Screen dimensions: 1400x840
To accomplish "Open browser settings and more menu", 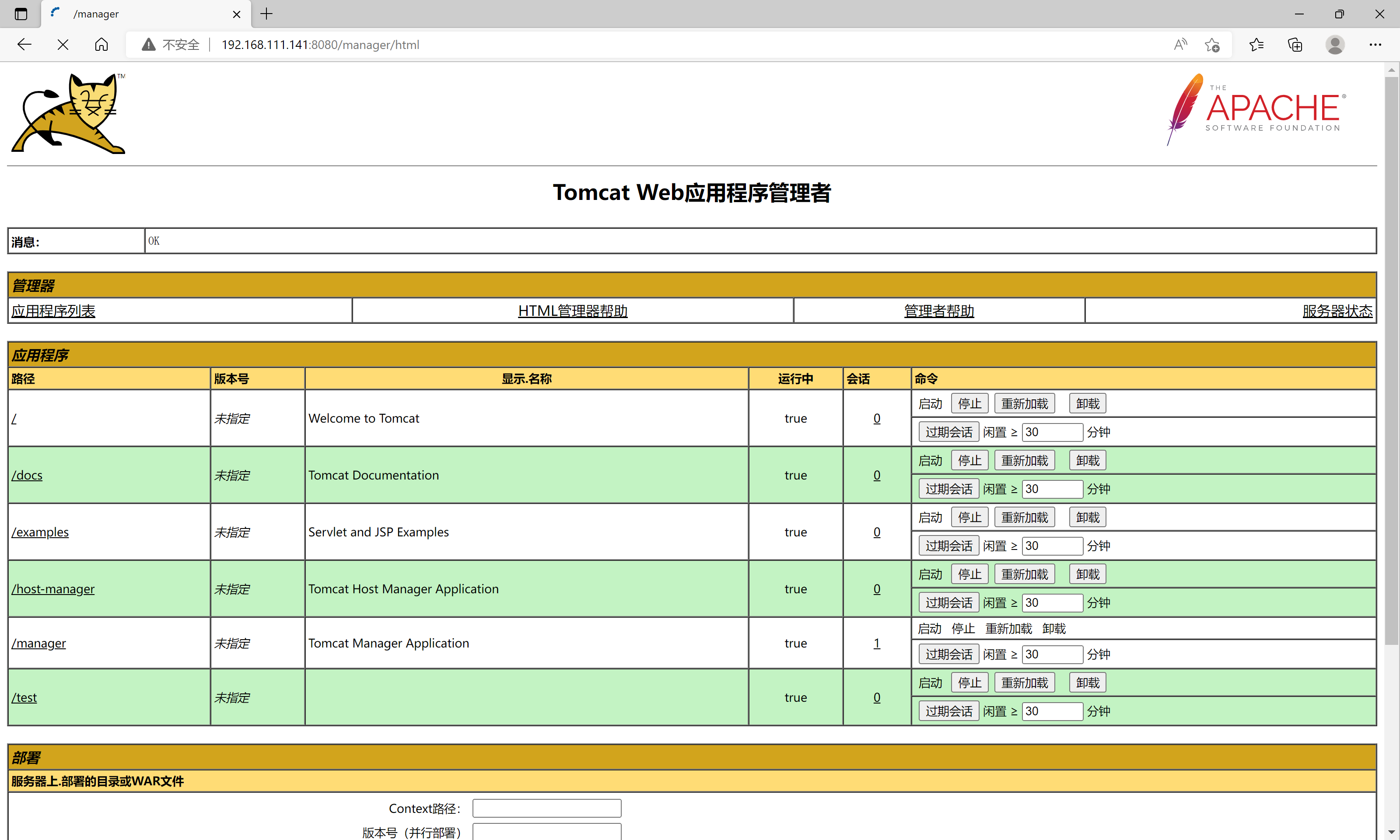I will click(1375, 45).
